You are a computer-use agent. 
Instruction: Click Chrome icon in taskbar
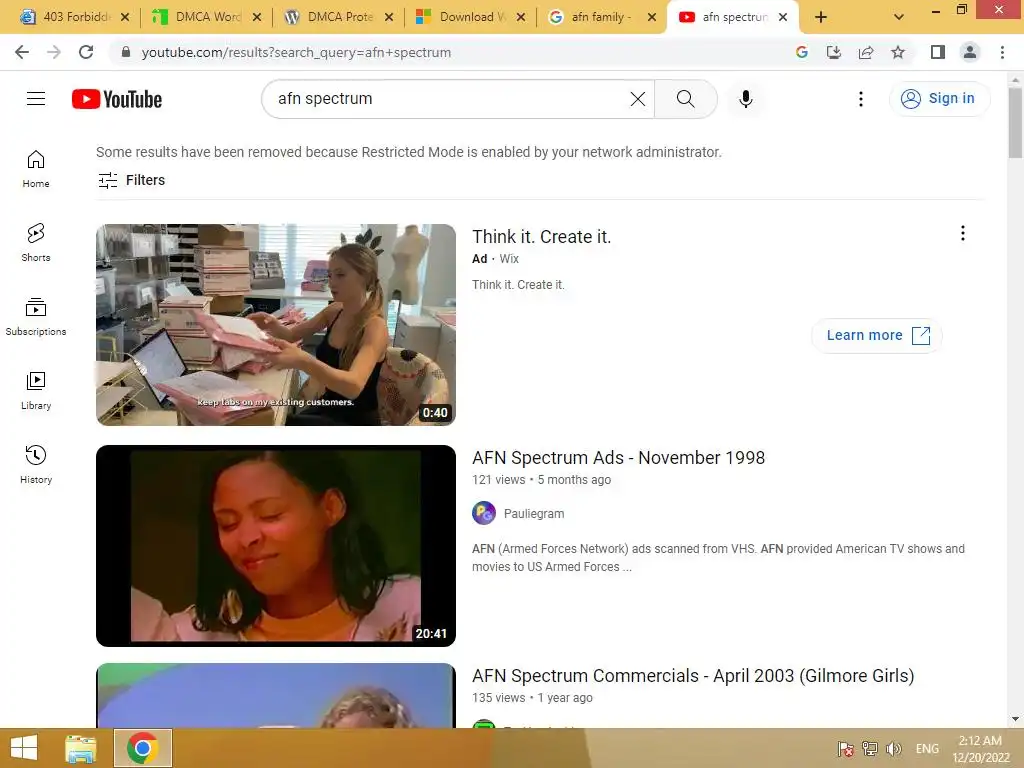pos(142,748)
